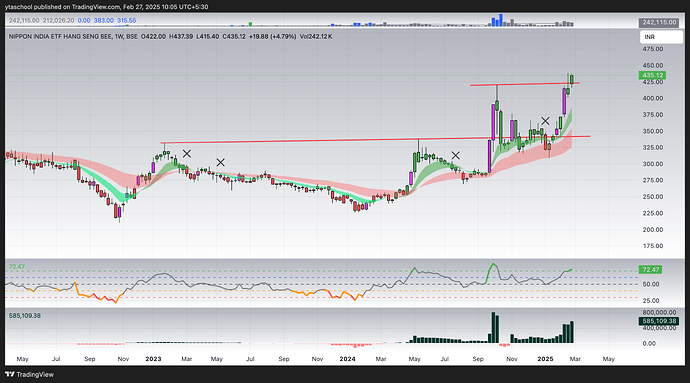Click the grey 242,115.00 label on the right
690x383 pixels.
[x=659, y=22]
